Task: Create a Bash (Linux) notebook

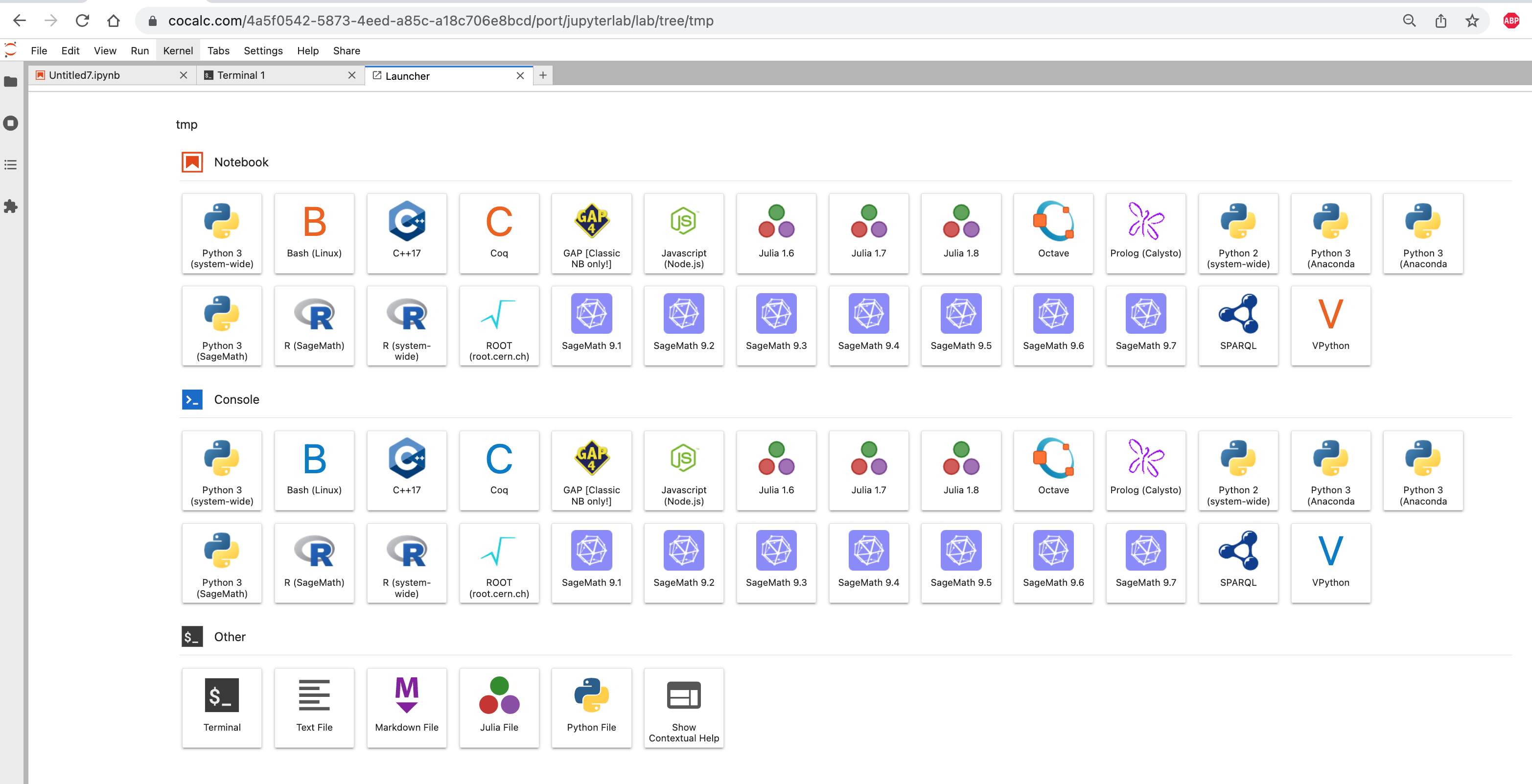Action: click(x=314, y=234)
